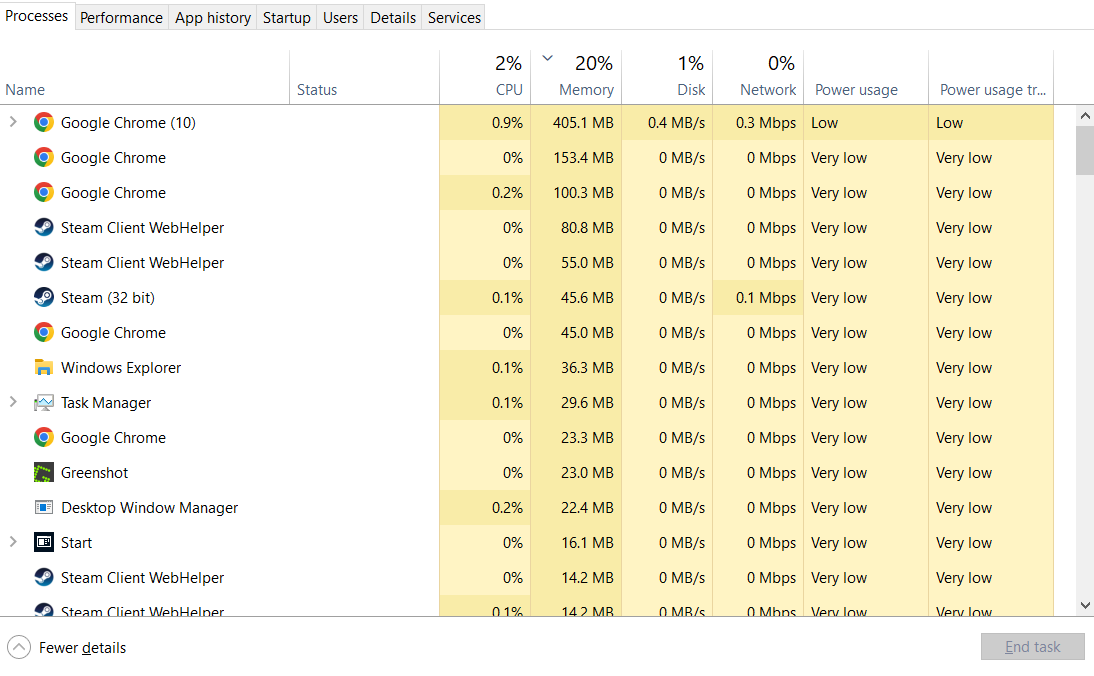Click the 36.3 MB memory value
The height and width of the screenshot is (676, 1094).
coord(587,368)
